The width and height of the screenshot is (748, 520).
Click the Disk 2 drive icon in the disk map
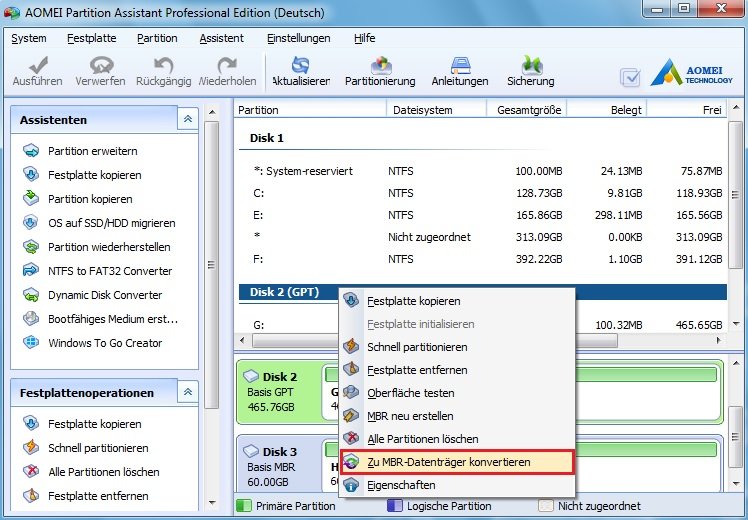point(251,376)
